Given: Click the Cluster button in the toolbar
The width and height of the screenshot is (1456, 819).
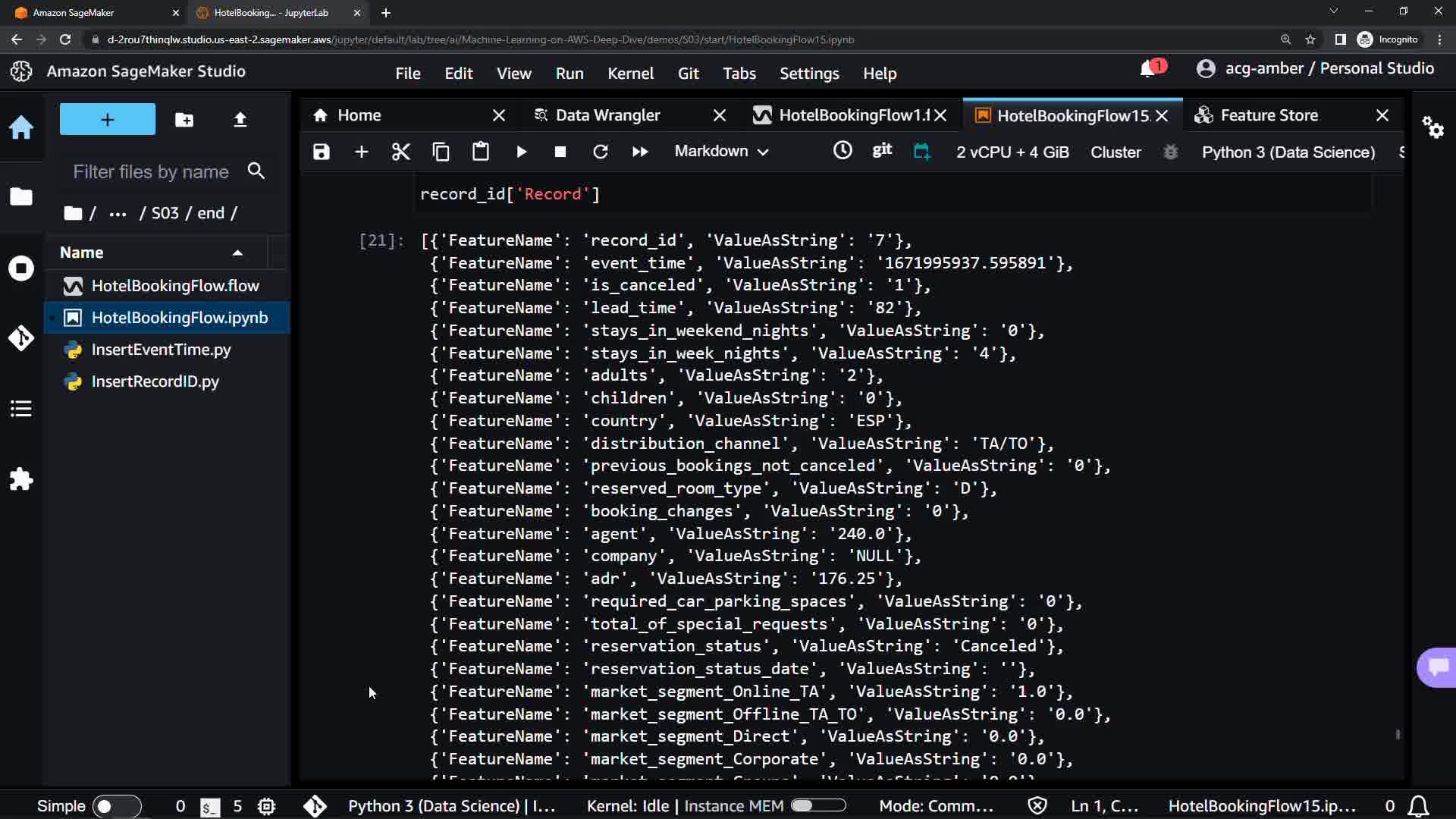Looking at the screenshot, I should 1115,152.
